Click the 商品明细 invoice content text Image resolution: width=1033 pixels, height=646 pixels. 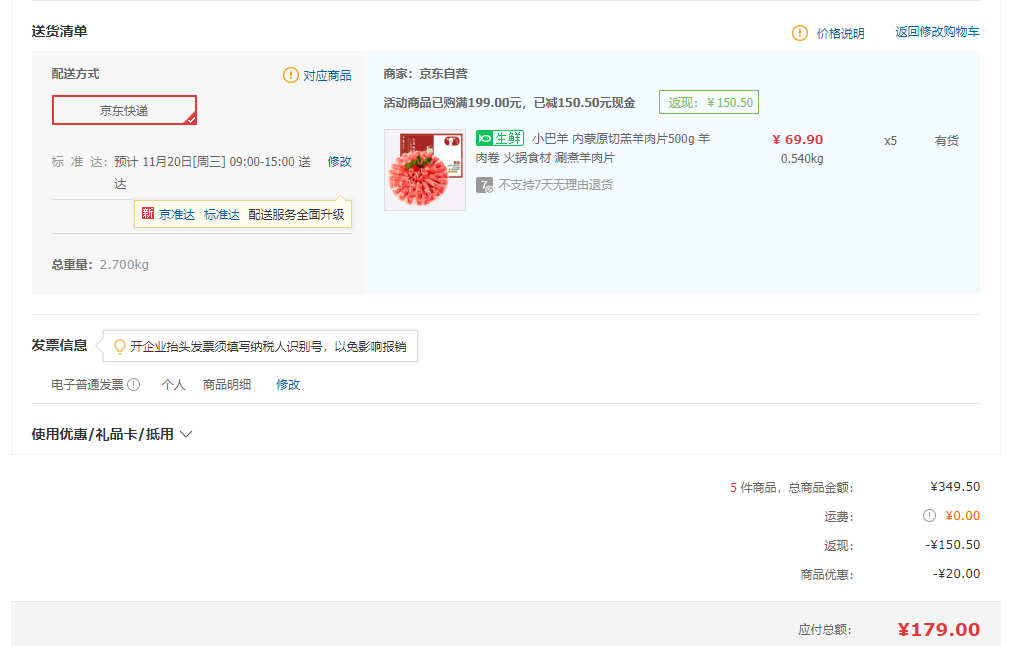pos(227,385)
